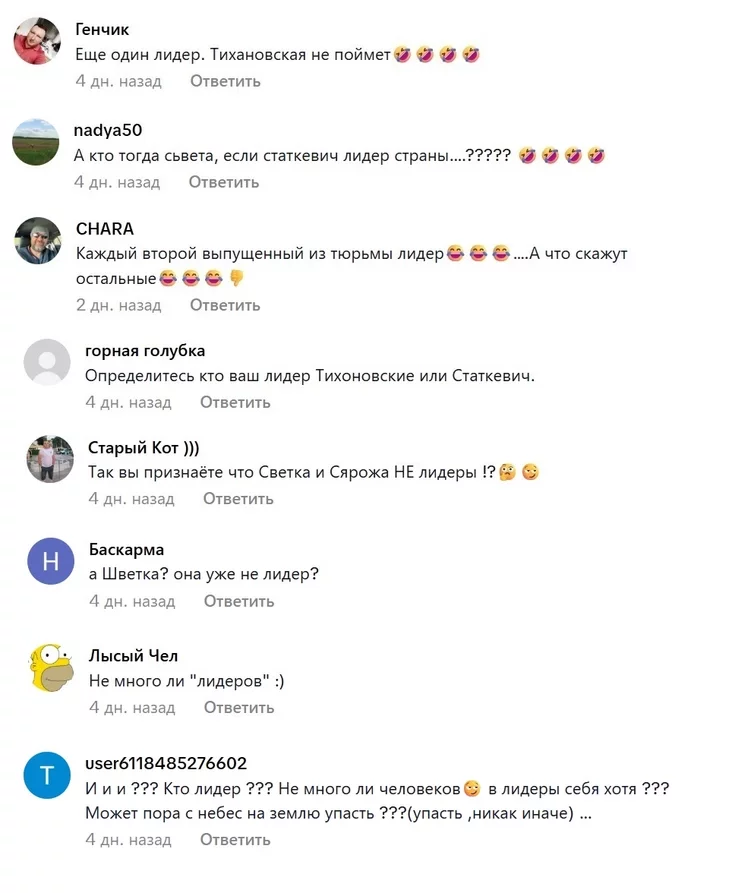Click горная голубка's default gray avatar
This screenshot has height=893, width=732.
pos(47,362)
